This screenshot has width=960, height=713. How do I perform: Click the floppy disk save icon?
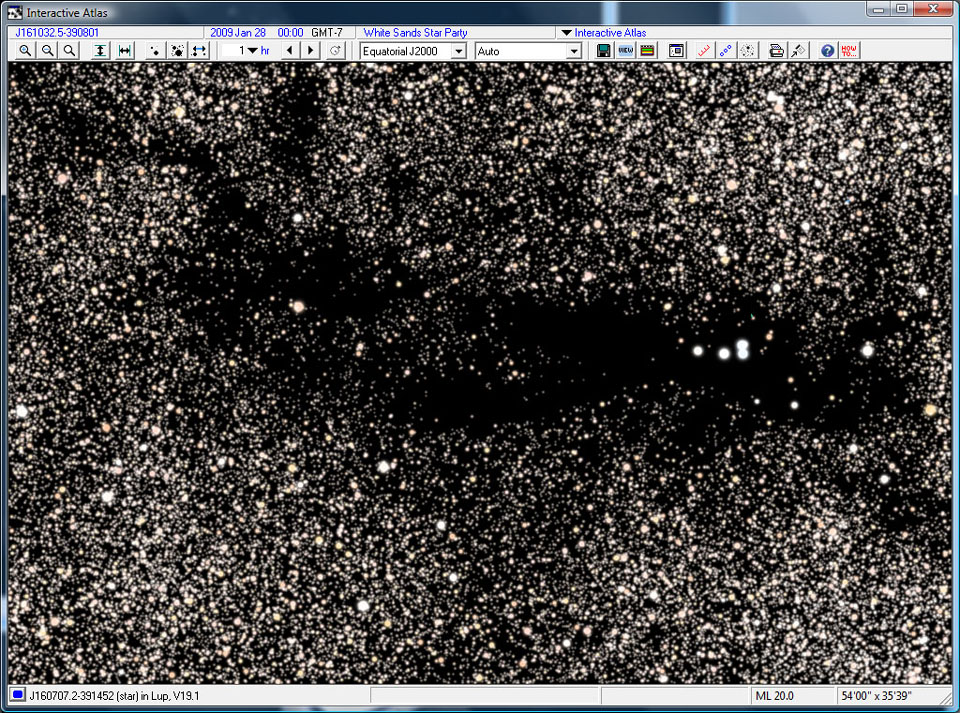(604, 51)
